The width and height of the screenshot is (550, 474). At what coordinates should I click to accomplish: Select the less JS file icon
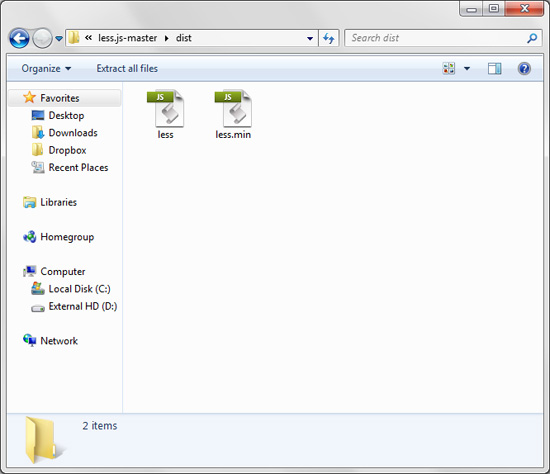tap(165, 108)
